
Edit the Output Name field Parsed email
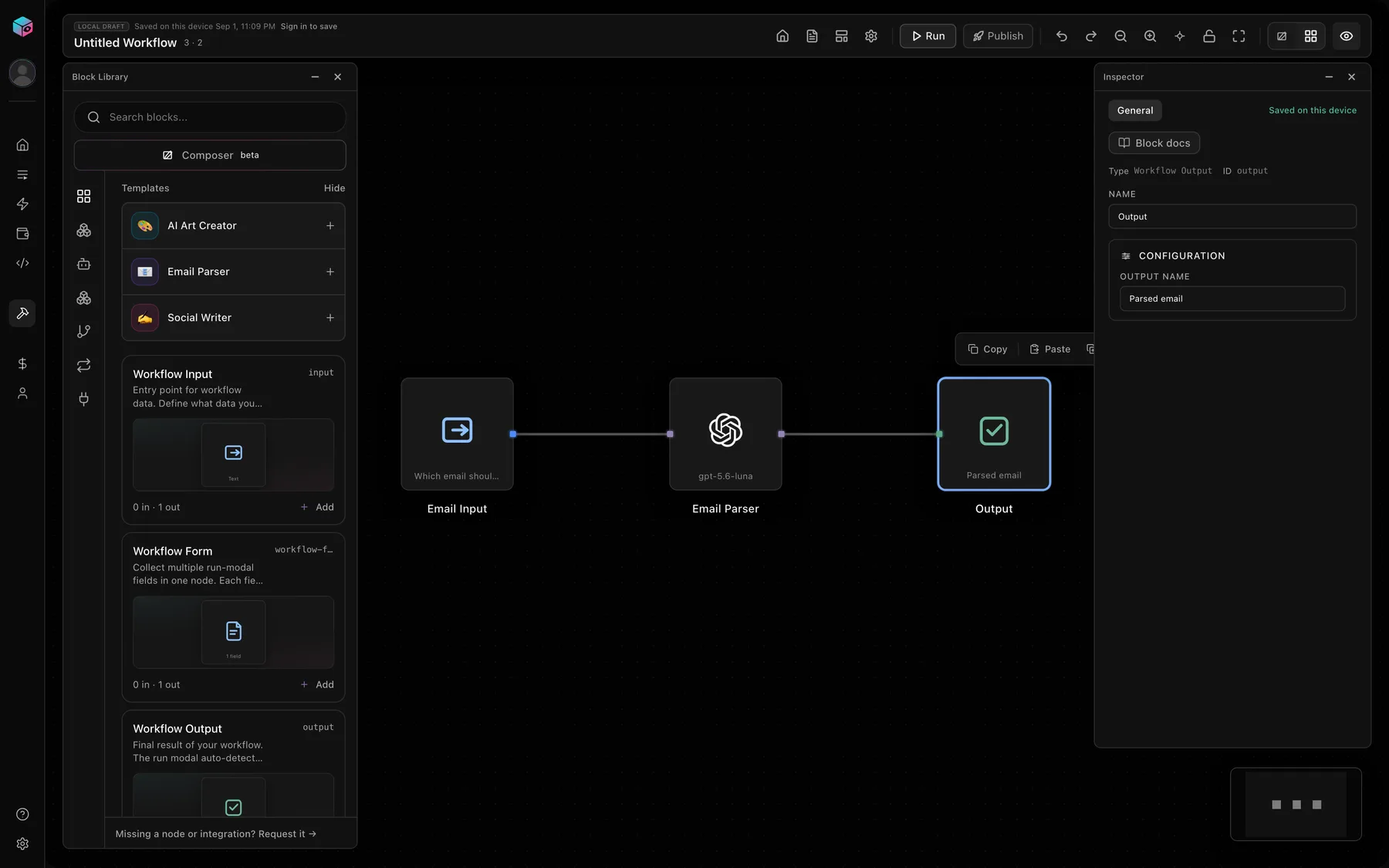click(x=1232, y=299)
